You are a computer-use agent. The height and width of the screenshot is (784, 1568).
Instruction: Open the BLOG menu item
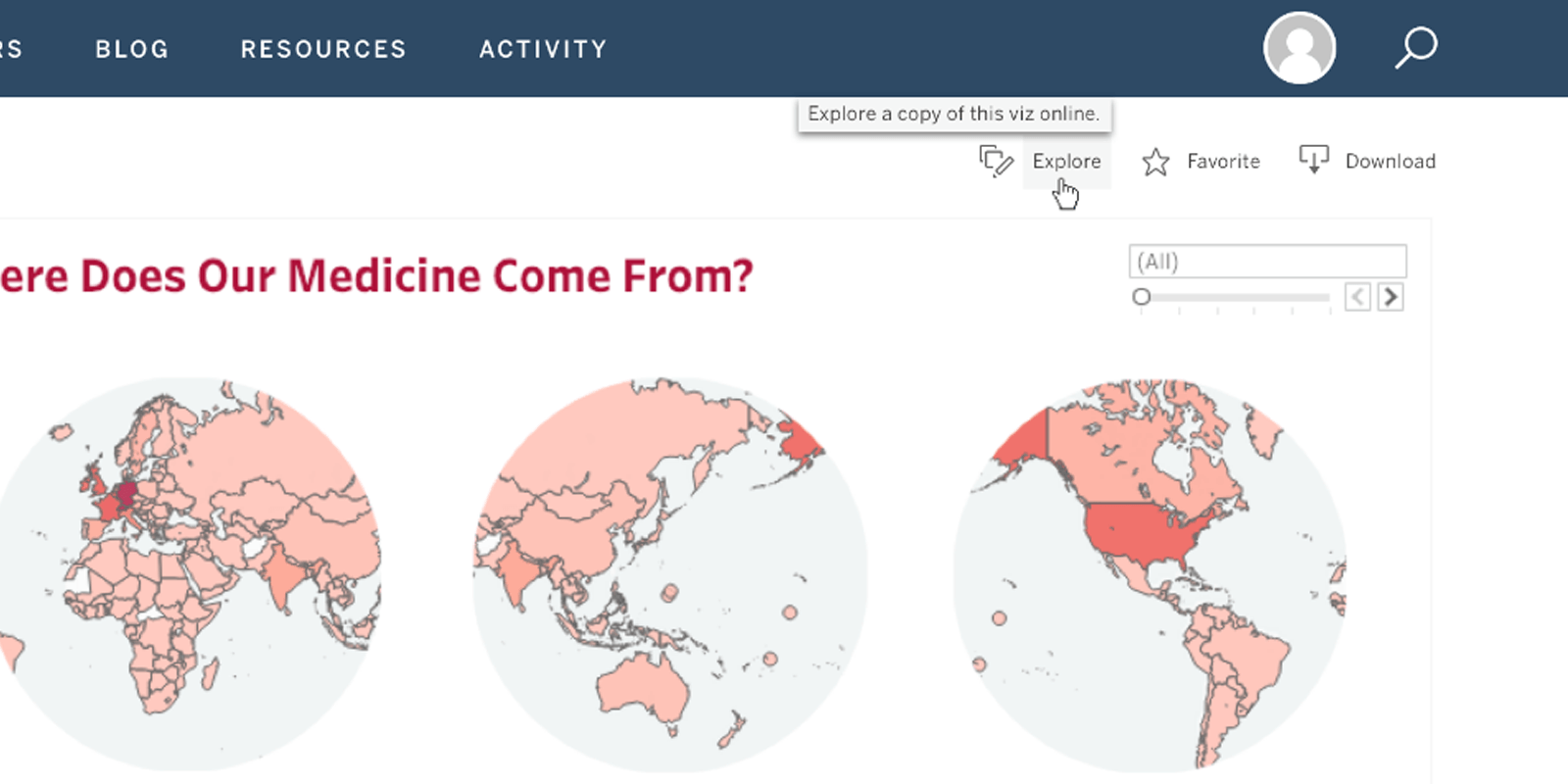pyautogui.click(x=132, y=49)
